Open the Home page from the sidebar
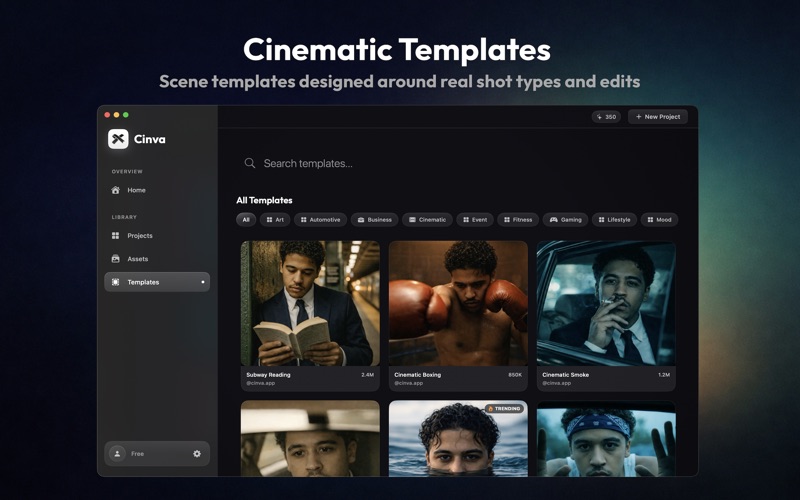Screen dimensions: 800x500 (x=157, y=190)
